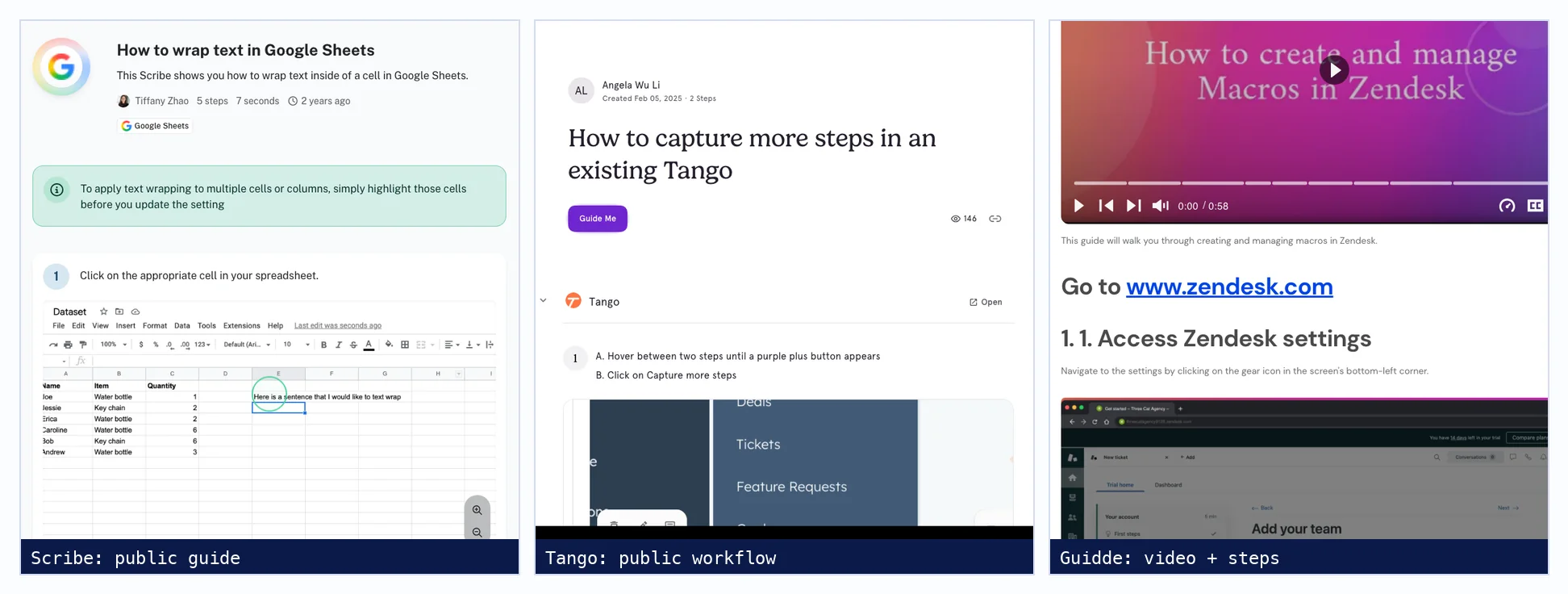Click the Google Sheets tag
This screenshot has width=1568, height=594.
click(155, 126)
